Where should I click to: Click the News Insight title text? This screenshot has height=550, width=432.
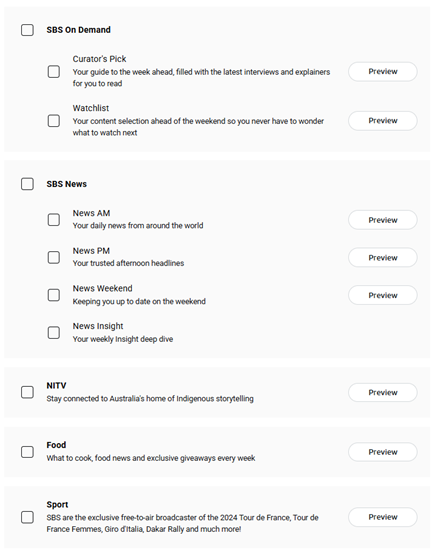coord(98,326)
